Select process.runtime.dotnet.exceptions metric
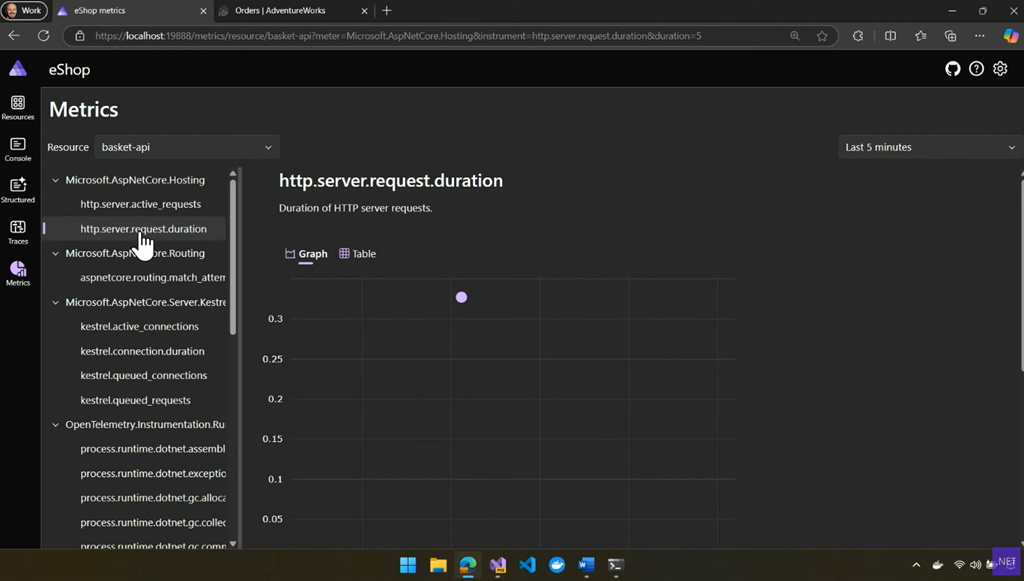 153,473
